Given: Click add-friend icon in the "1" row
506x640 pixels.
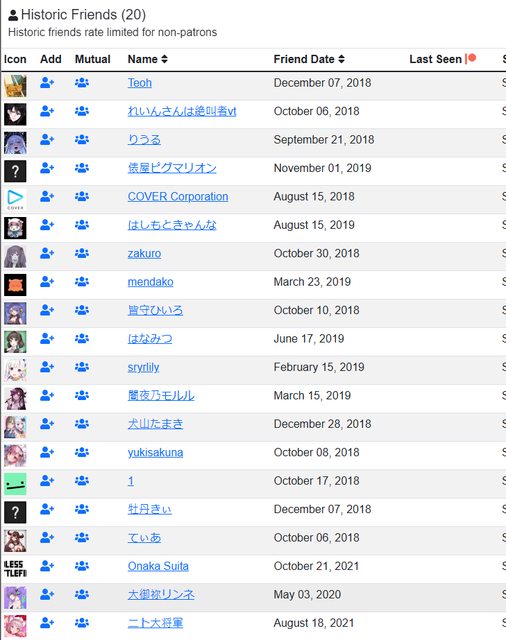Looking at the screenshot, I should [47, 481].
